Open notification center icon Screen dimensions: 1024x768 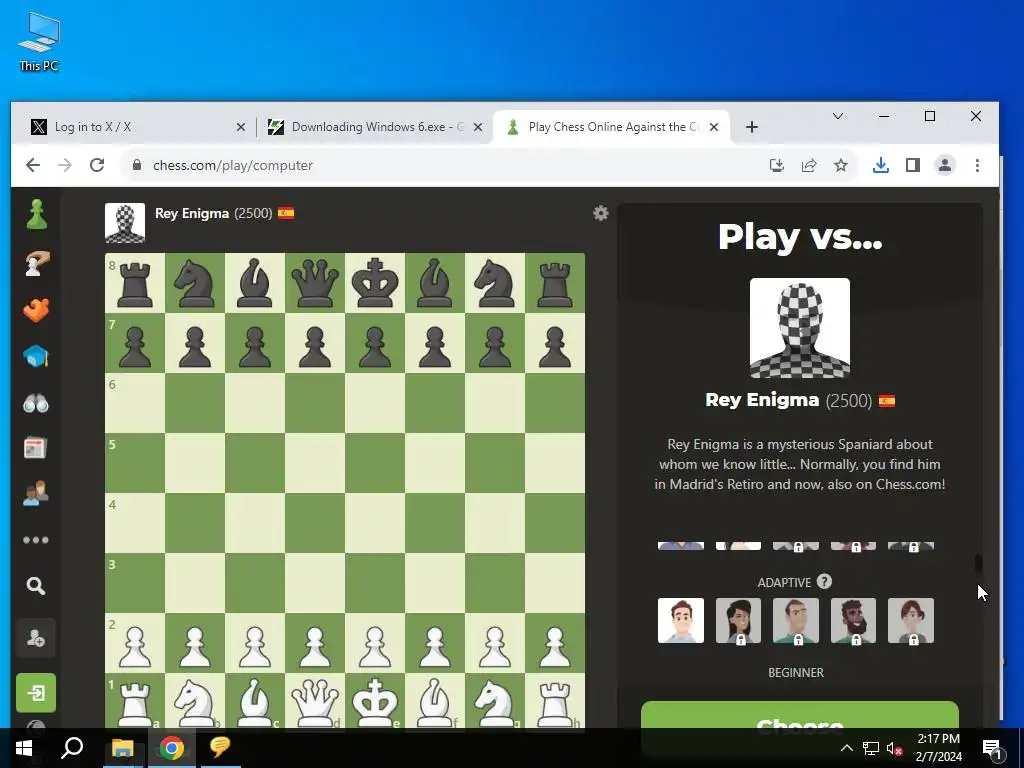[x=991, y=748]
